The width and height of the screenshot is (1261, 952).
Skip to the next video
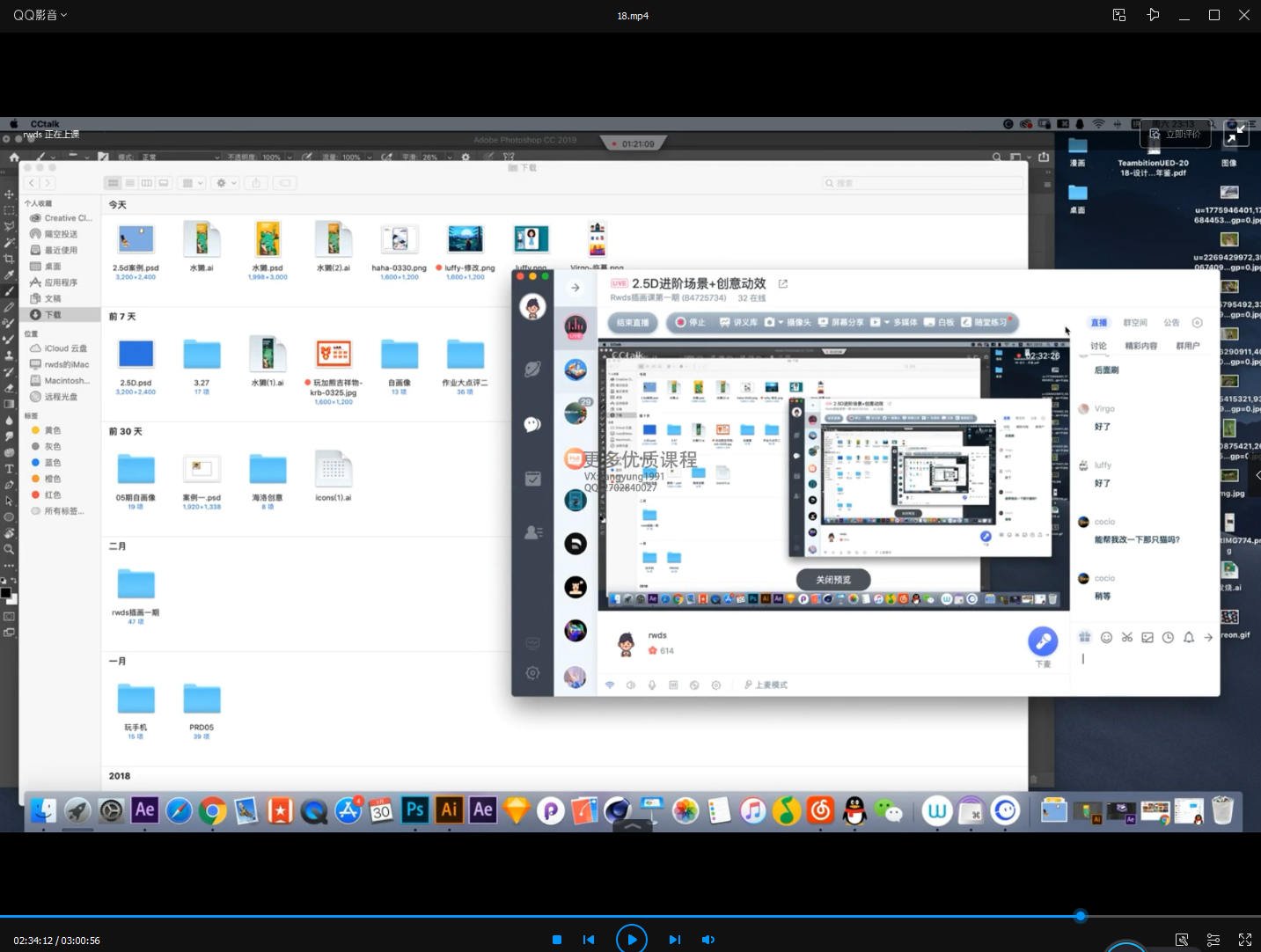[x=674, y=940]
